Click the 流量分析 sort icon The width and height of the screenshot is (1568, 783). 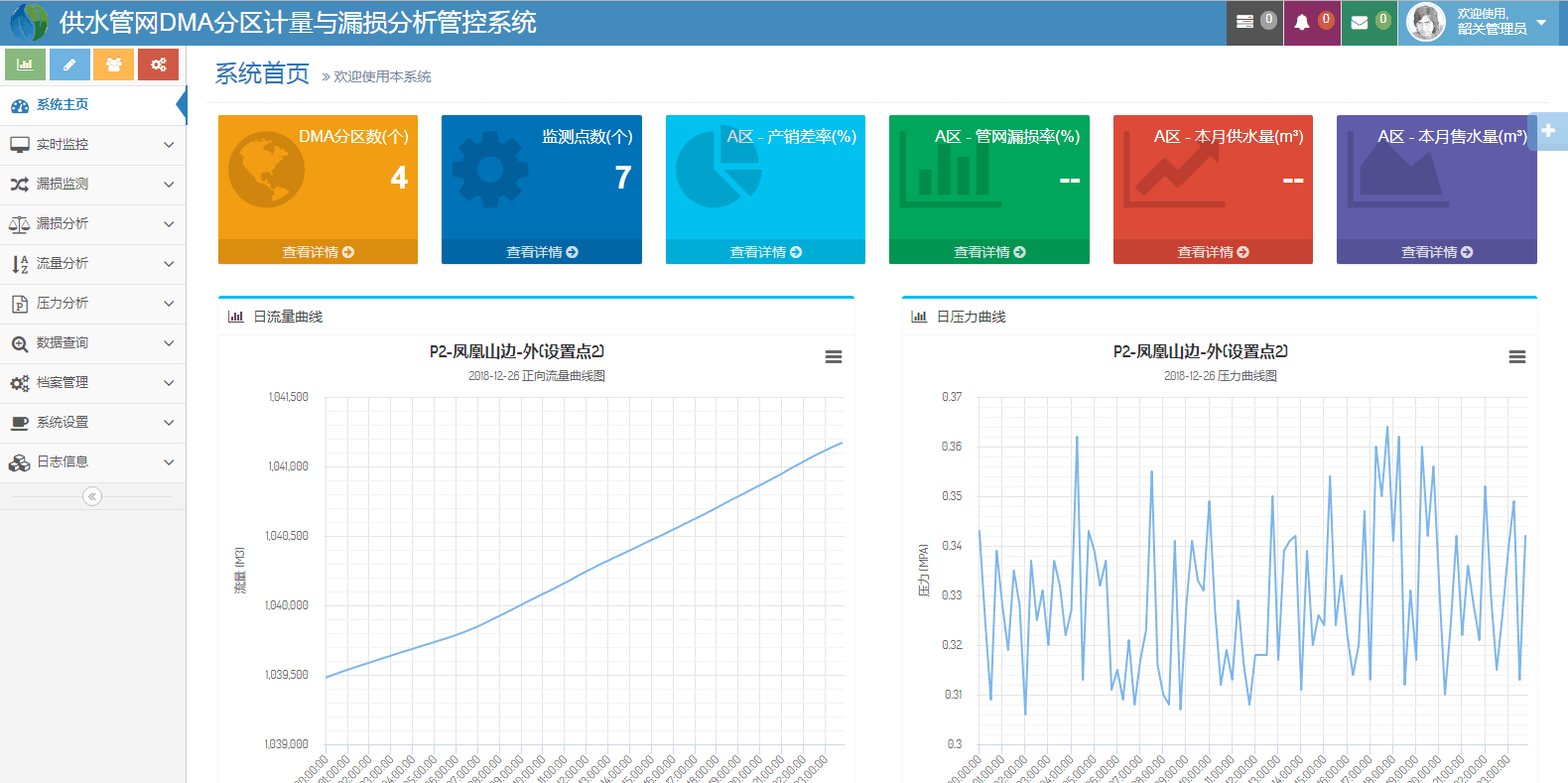click(19, 265)
